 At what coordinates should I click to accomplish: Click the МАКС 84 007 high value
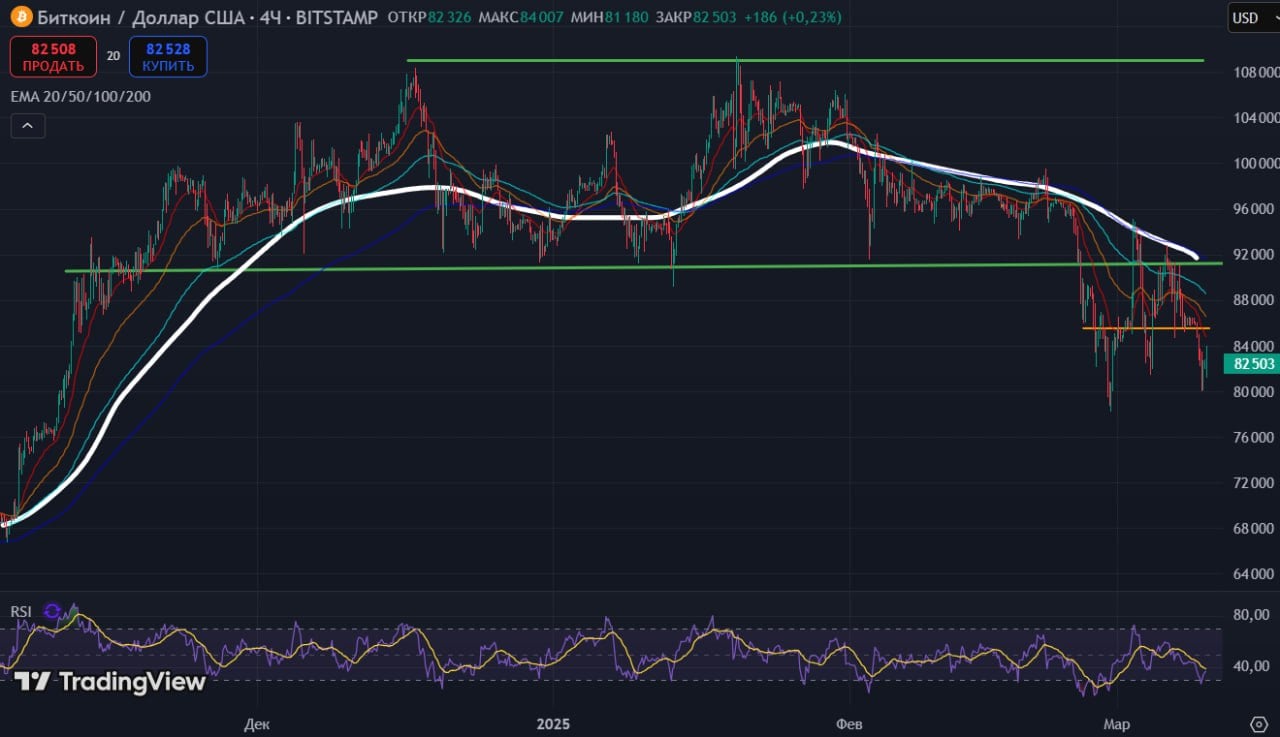pos(520,17)
